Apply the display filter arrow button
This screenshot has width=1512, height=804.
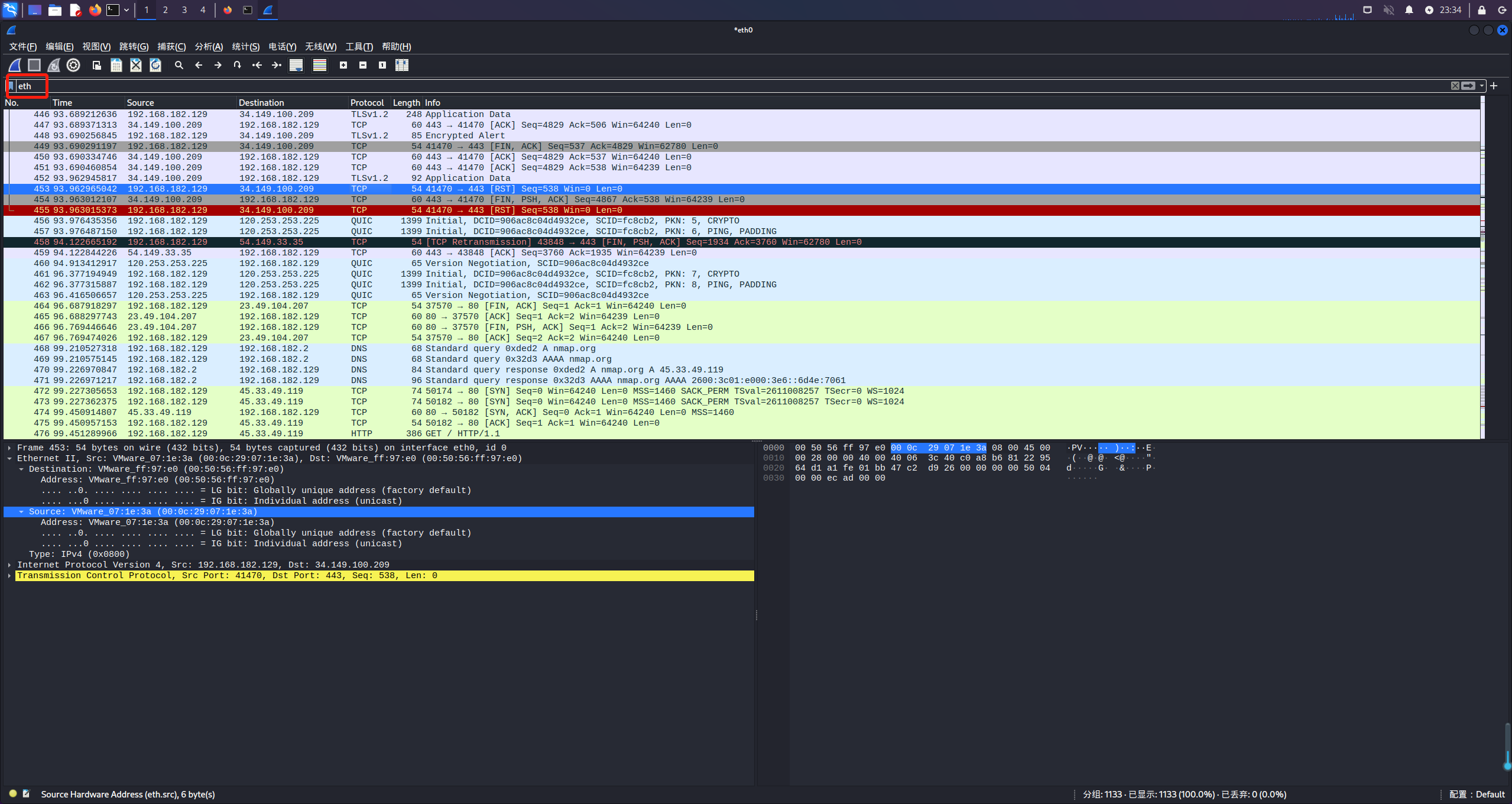(x=1469, y=86)
